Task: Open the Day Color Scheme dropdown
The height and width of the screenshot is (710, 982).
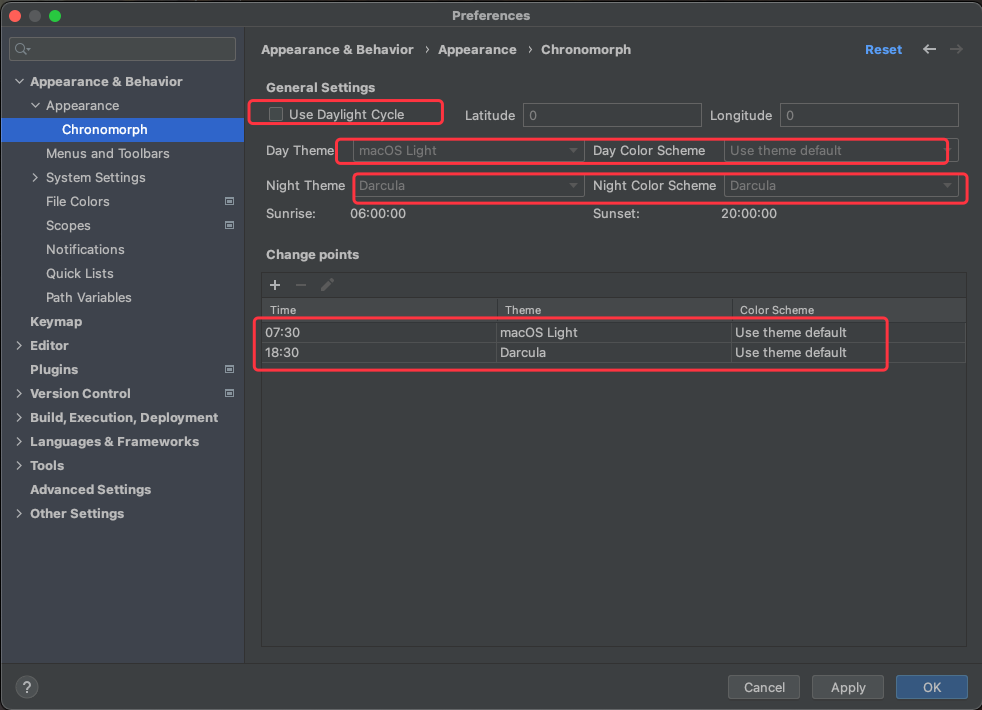Action: (840, 150)
